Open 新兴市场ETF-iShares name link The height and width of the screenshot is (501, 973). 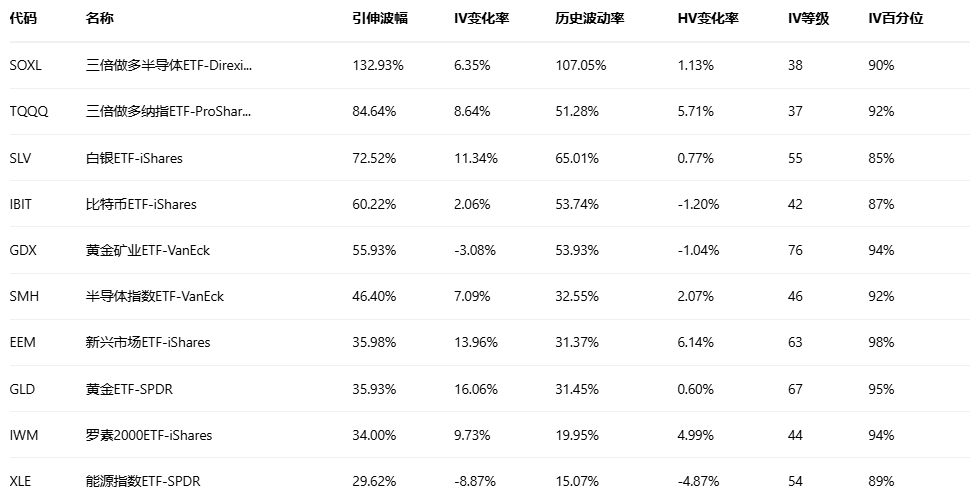point(148,342)
